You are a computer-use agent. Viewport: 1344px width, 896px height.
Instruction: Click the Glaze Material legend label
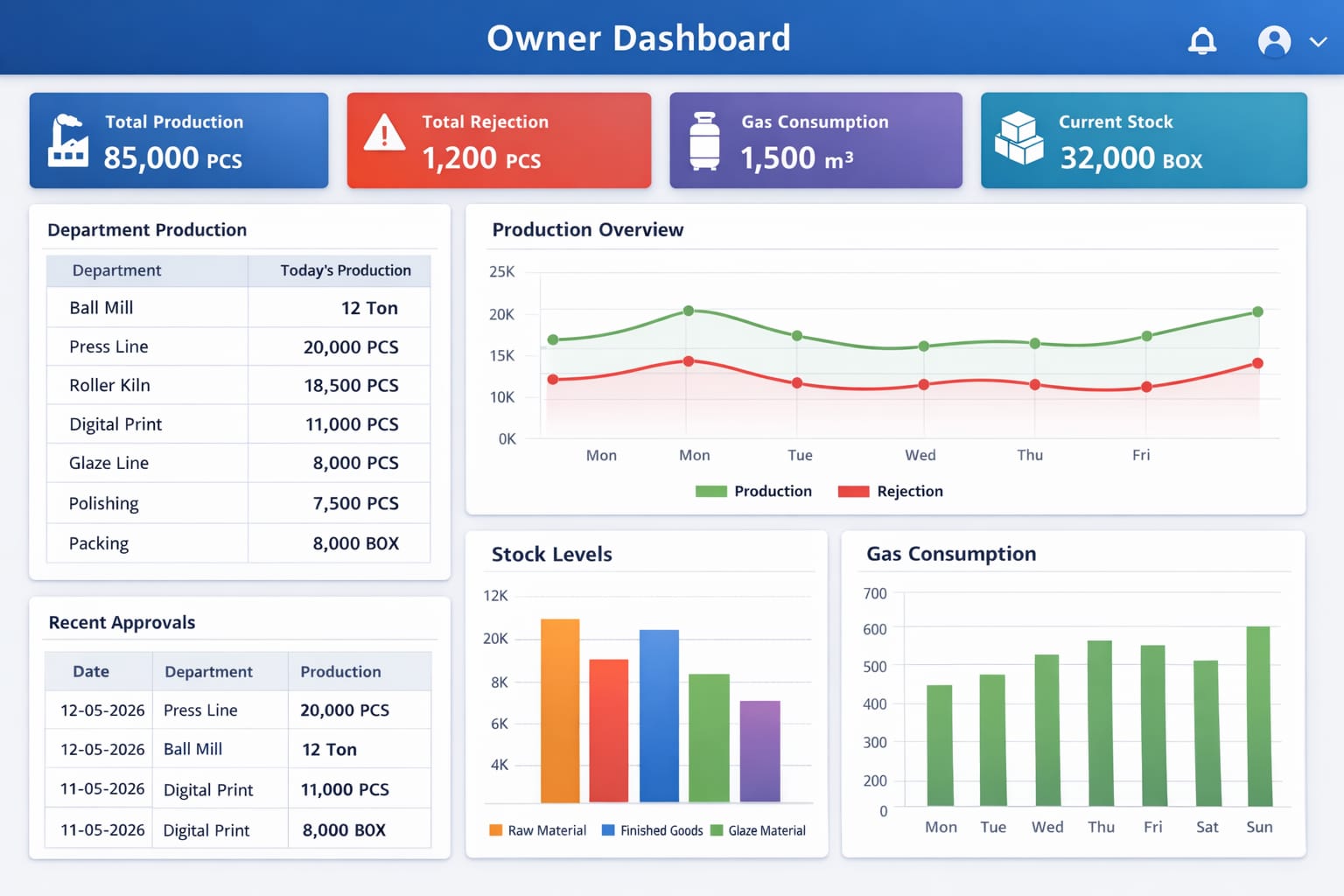pyautogui.click(x=767, y=830)
